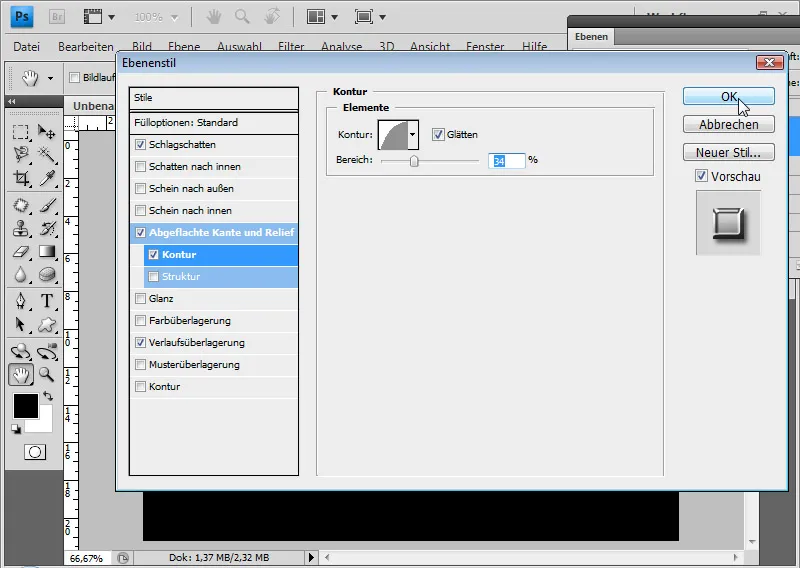Toggle Verlaufsüberlagerung checkbox

pos(140,342)
